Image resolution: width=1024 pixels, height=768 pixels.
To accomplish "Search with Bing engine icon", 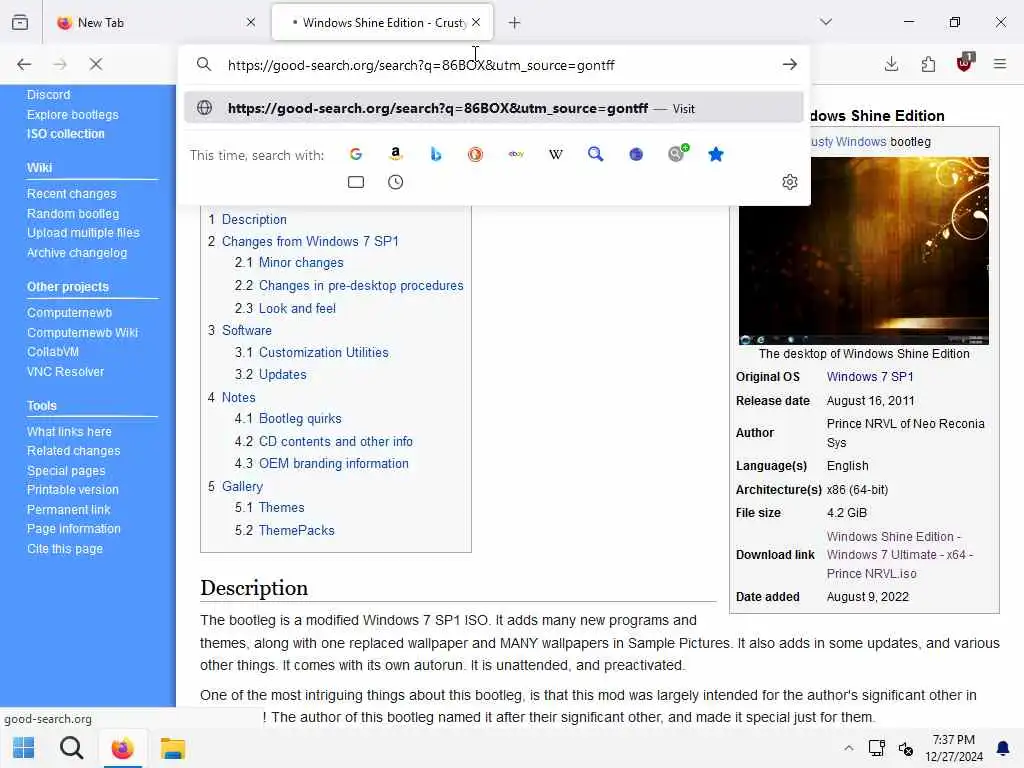I will [x=436, y=154].
